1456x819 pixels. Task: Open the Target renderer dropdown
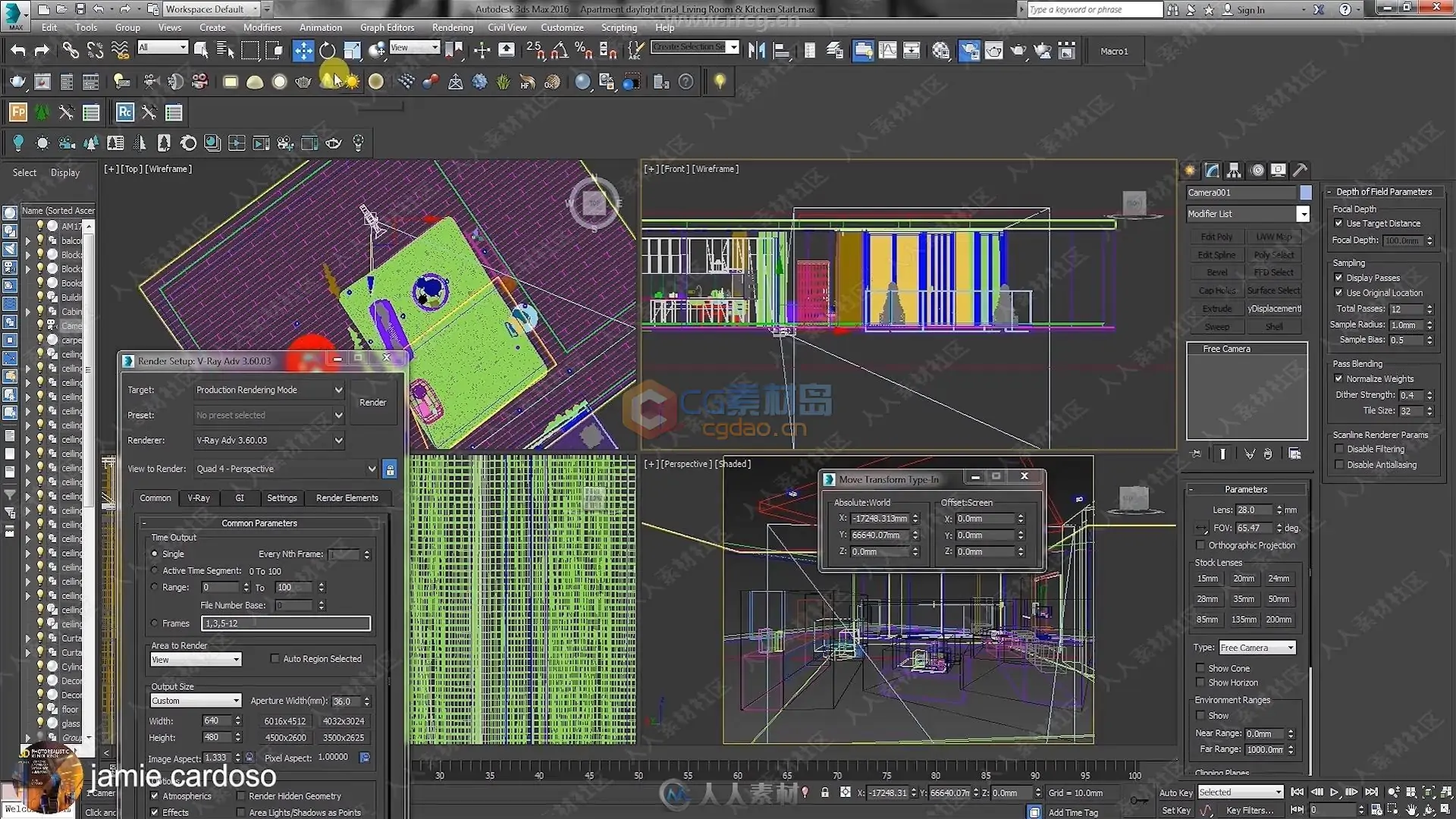click(338, 390)
